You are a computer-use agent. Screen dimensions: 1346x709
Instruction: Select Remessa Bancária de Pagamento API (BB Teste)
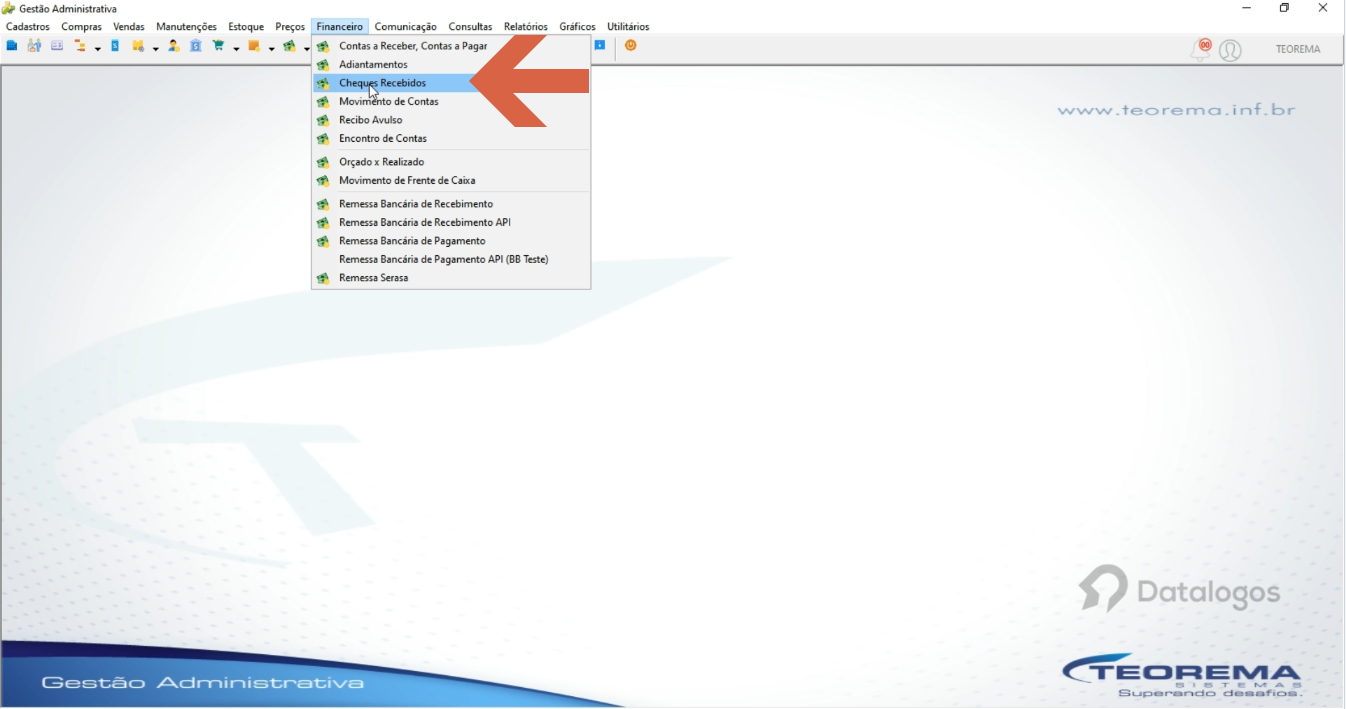[451, 259]
